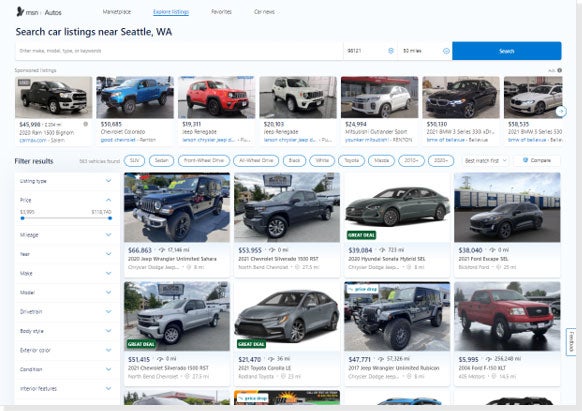Click the next arrow on sponsored listings carousel
Screen dimensions: 582x411
tap(561, 111)
